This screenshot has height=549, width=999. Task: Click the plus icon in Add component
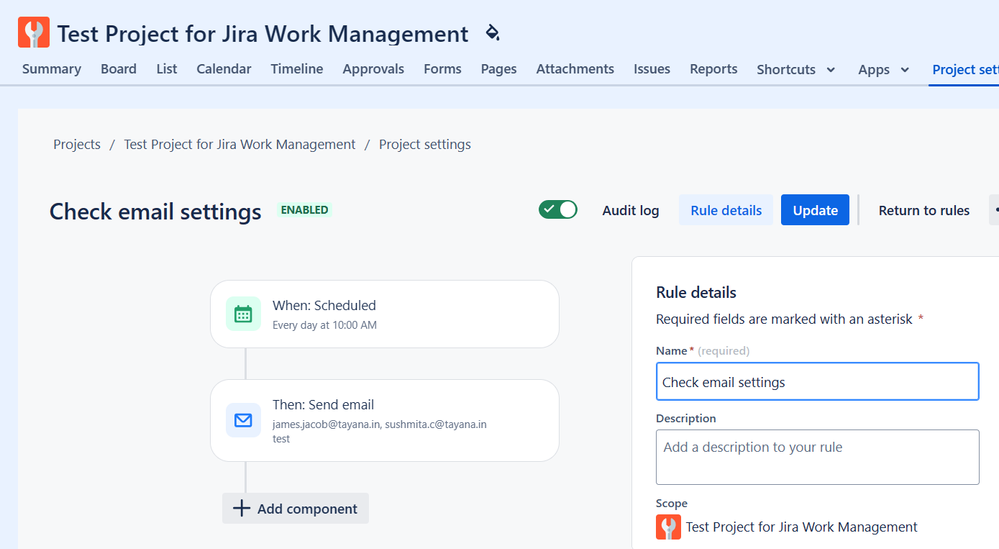click(x=241, y=508)
